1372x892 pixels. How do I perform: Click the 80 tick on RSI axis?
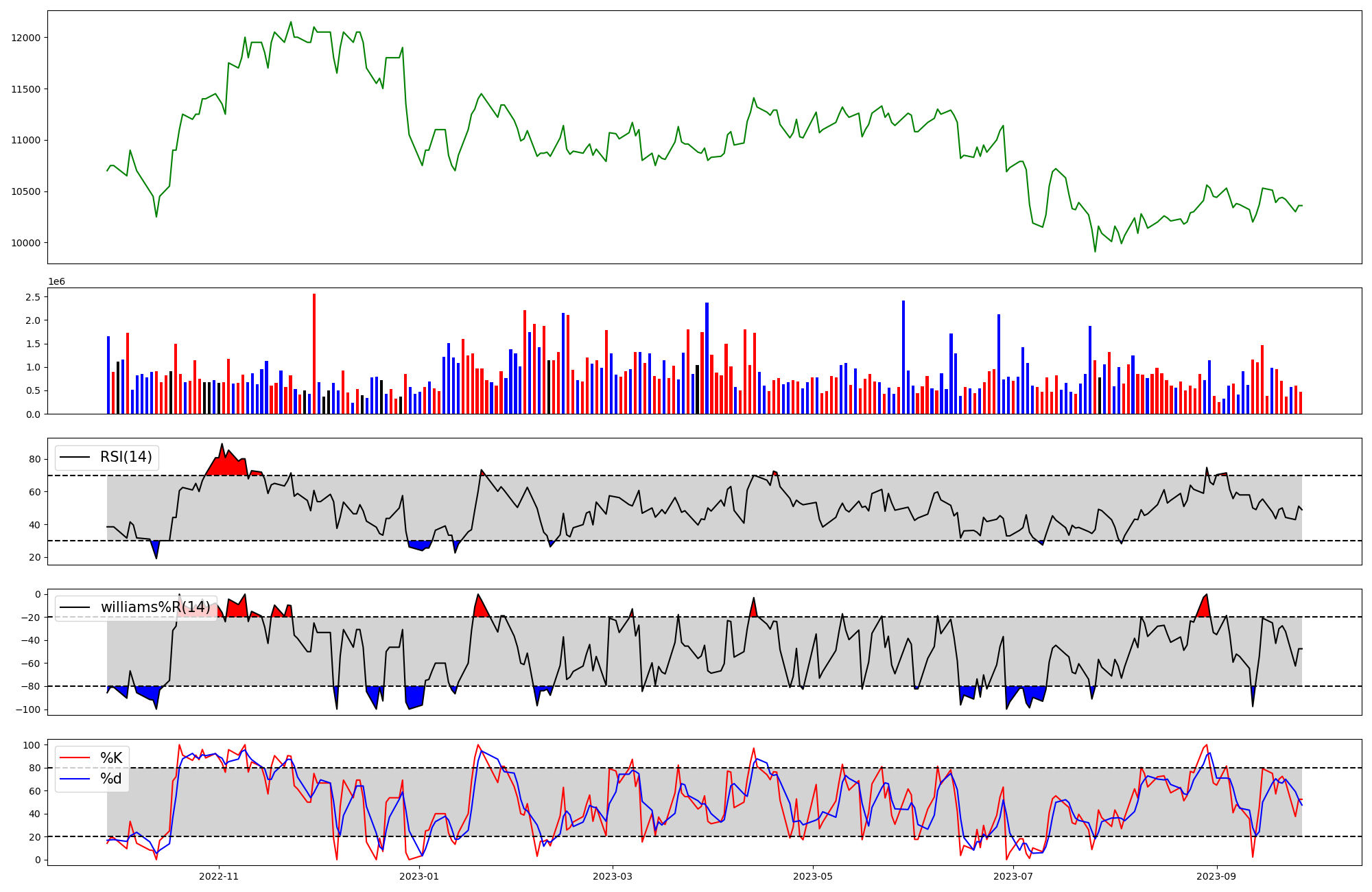(34, 459)
